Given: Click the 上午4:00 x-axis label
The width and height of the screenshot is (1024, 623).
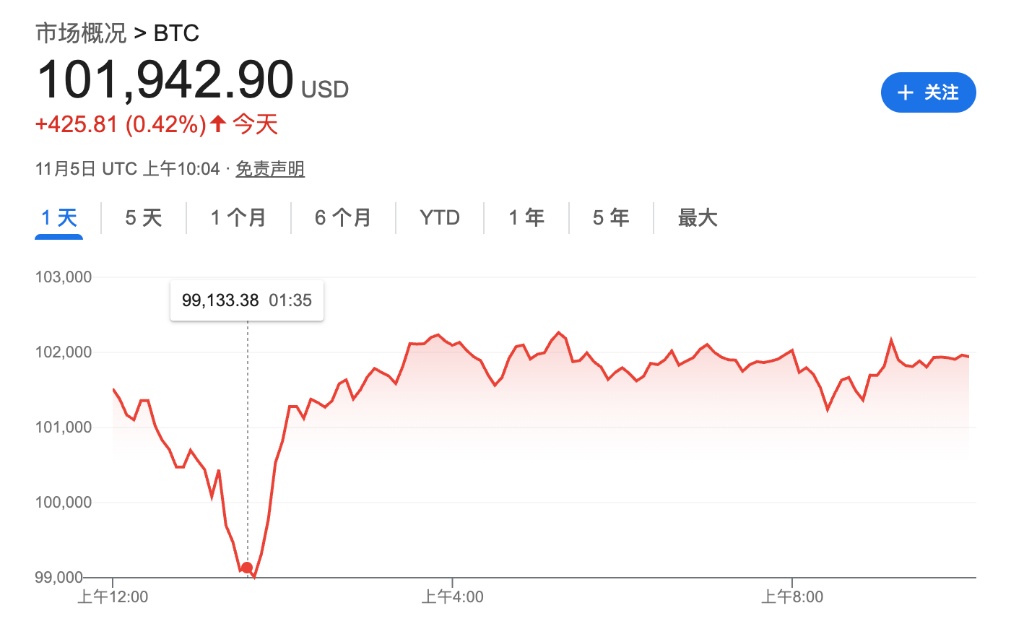Looking at the screenshot, I should coord(453,597).
